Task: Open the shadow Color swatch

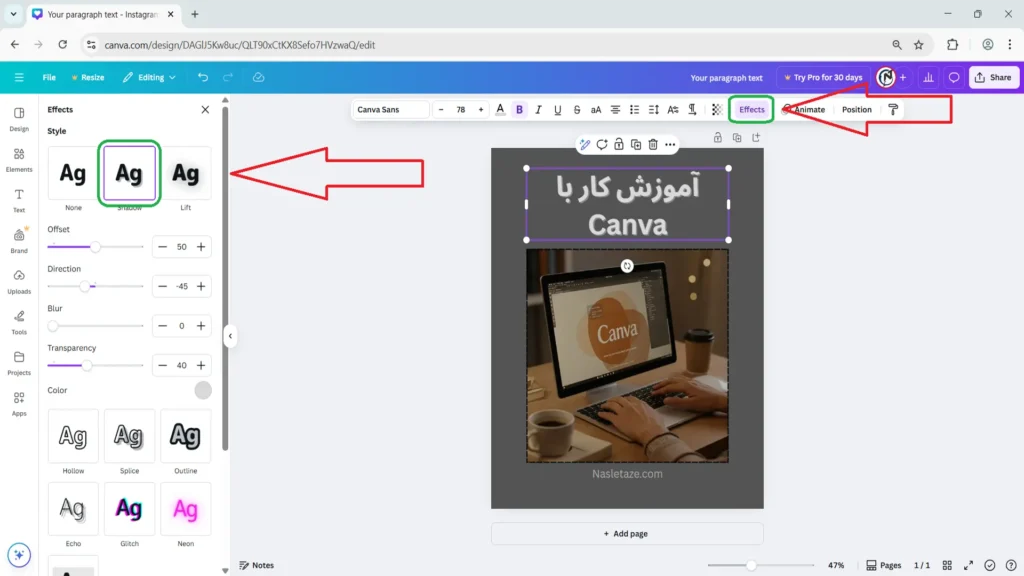Action: coord(203,391)
